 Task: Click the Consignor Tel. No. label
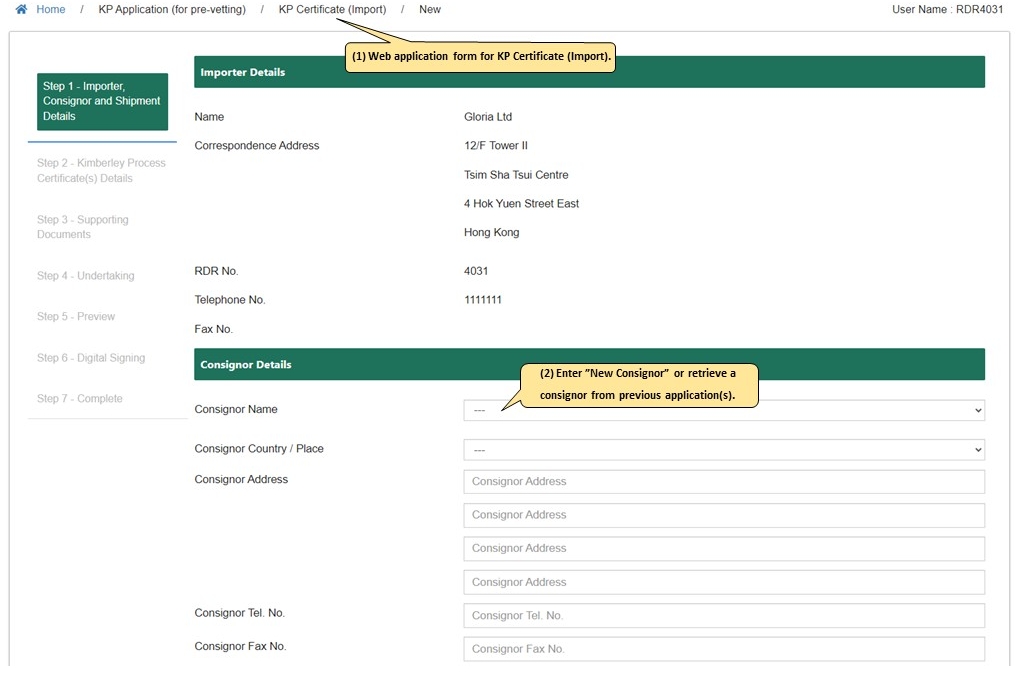tap(239, 613)
